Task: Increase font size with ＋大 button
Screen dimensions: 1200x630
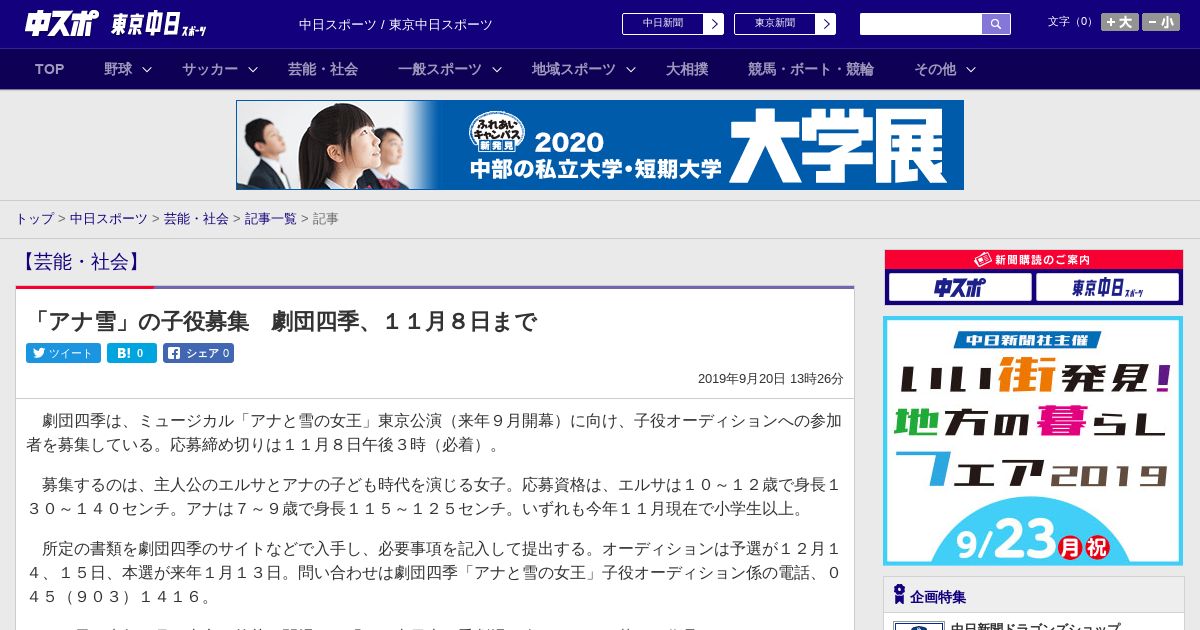Action: 1120,22
